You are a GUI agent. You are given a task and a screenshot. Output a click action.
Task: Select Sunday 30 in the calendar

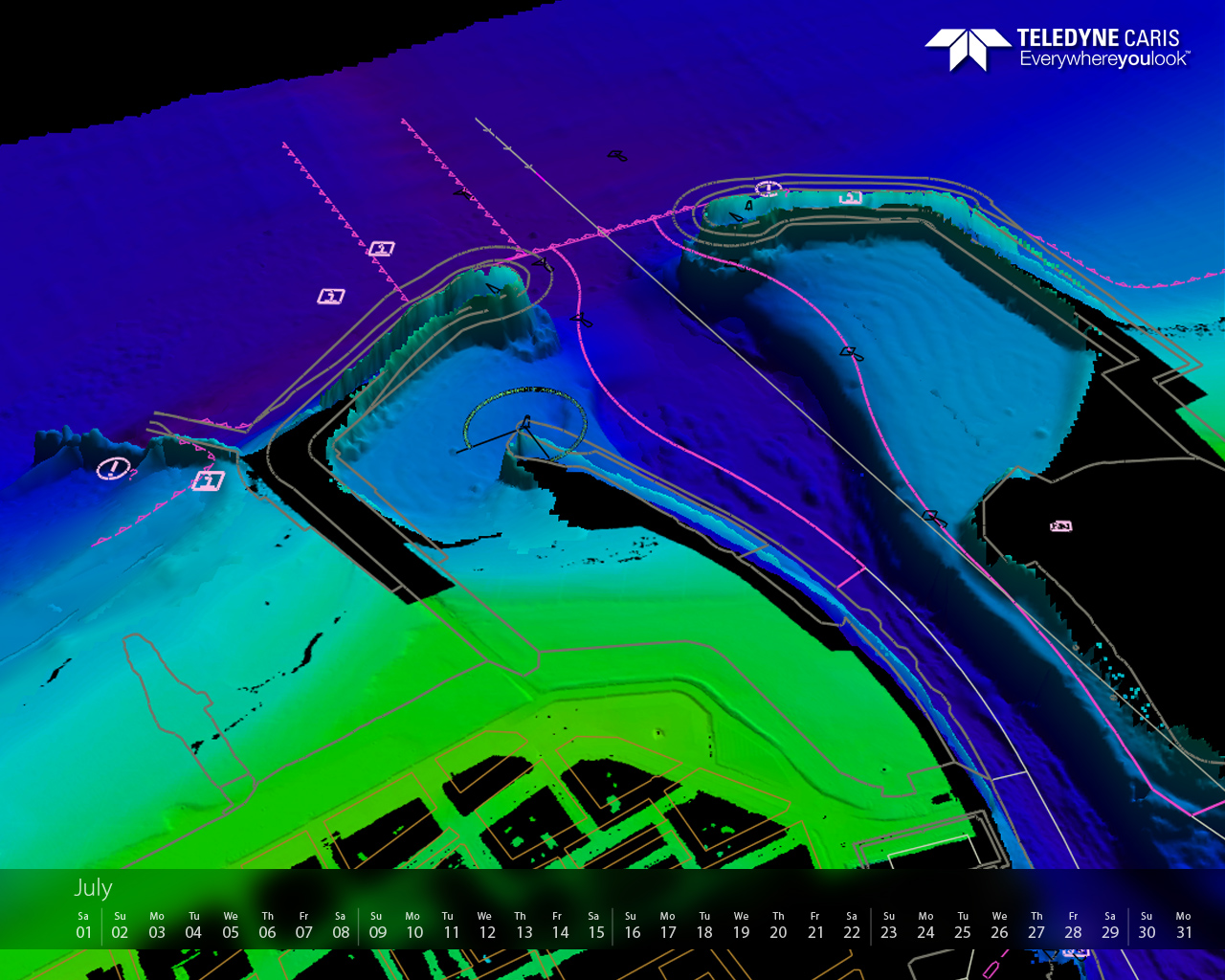pyautogui.click(x=1147, y=925)
